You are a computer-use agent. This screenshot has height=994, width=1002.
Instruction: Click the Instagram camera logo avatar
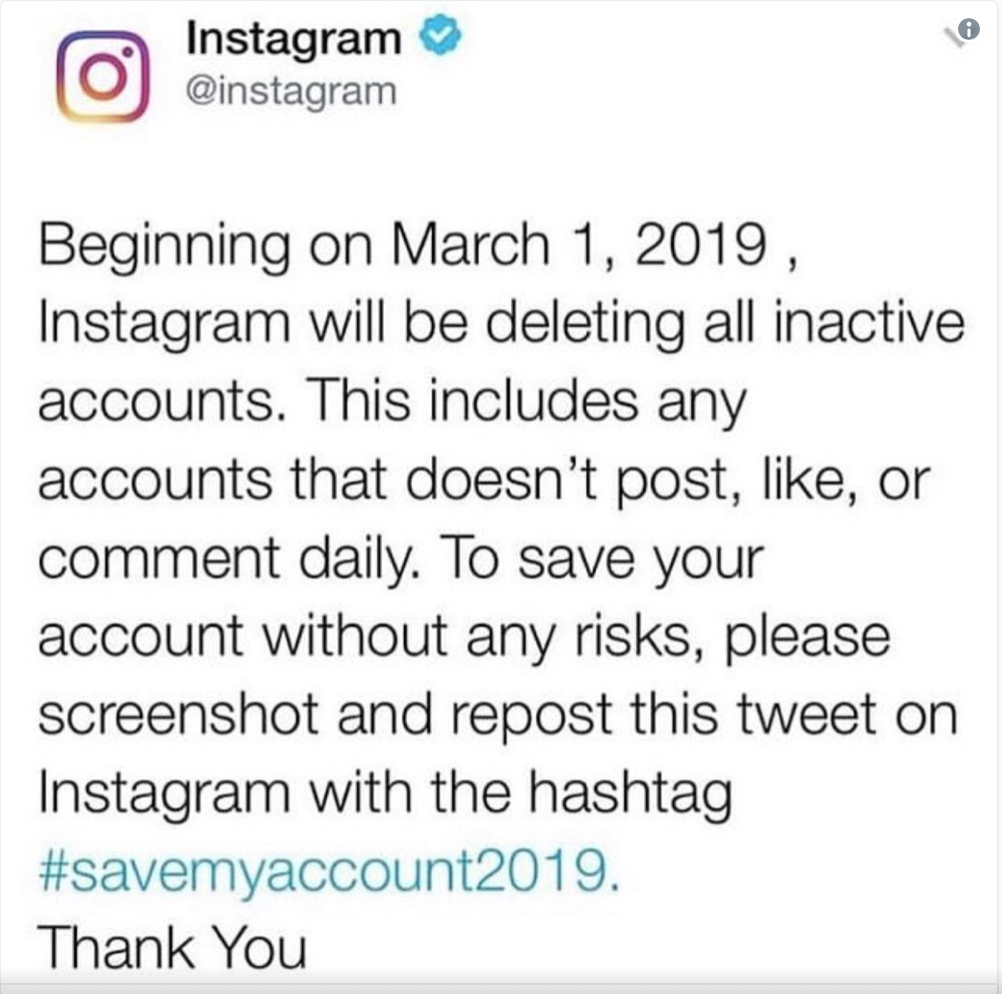(x=103, y=76)
